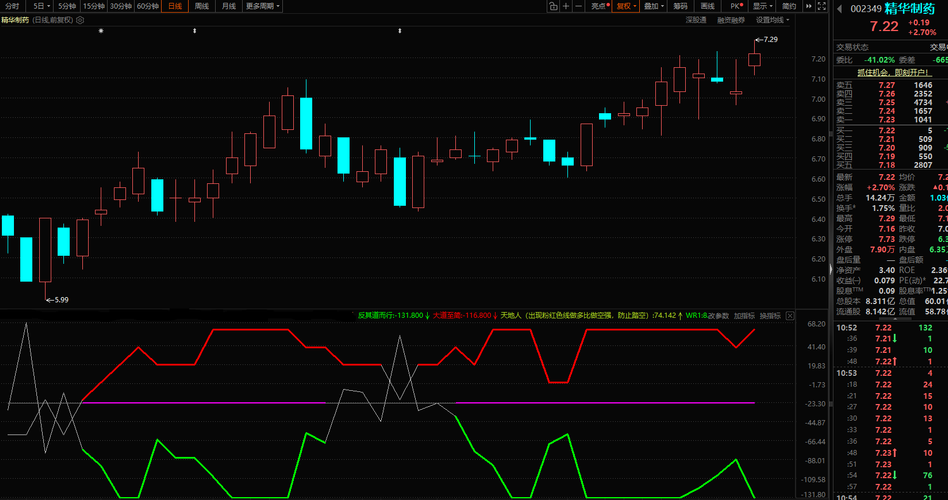The image size is (948, 500).
Task: Click the 涨停 limit-up price 7.73
Action: 886,239
